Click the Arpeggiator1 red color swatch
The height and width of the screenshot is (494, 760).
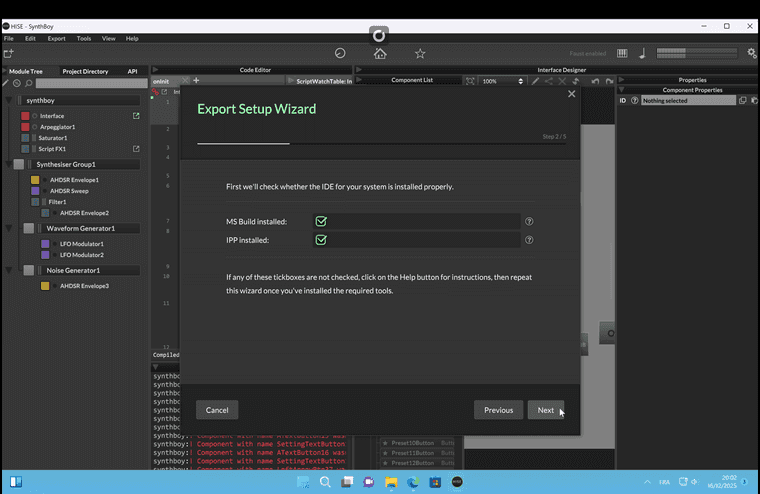click(x=25, y=127)
